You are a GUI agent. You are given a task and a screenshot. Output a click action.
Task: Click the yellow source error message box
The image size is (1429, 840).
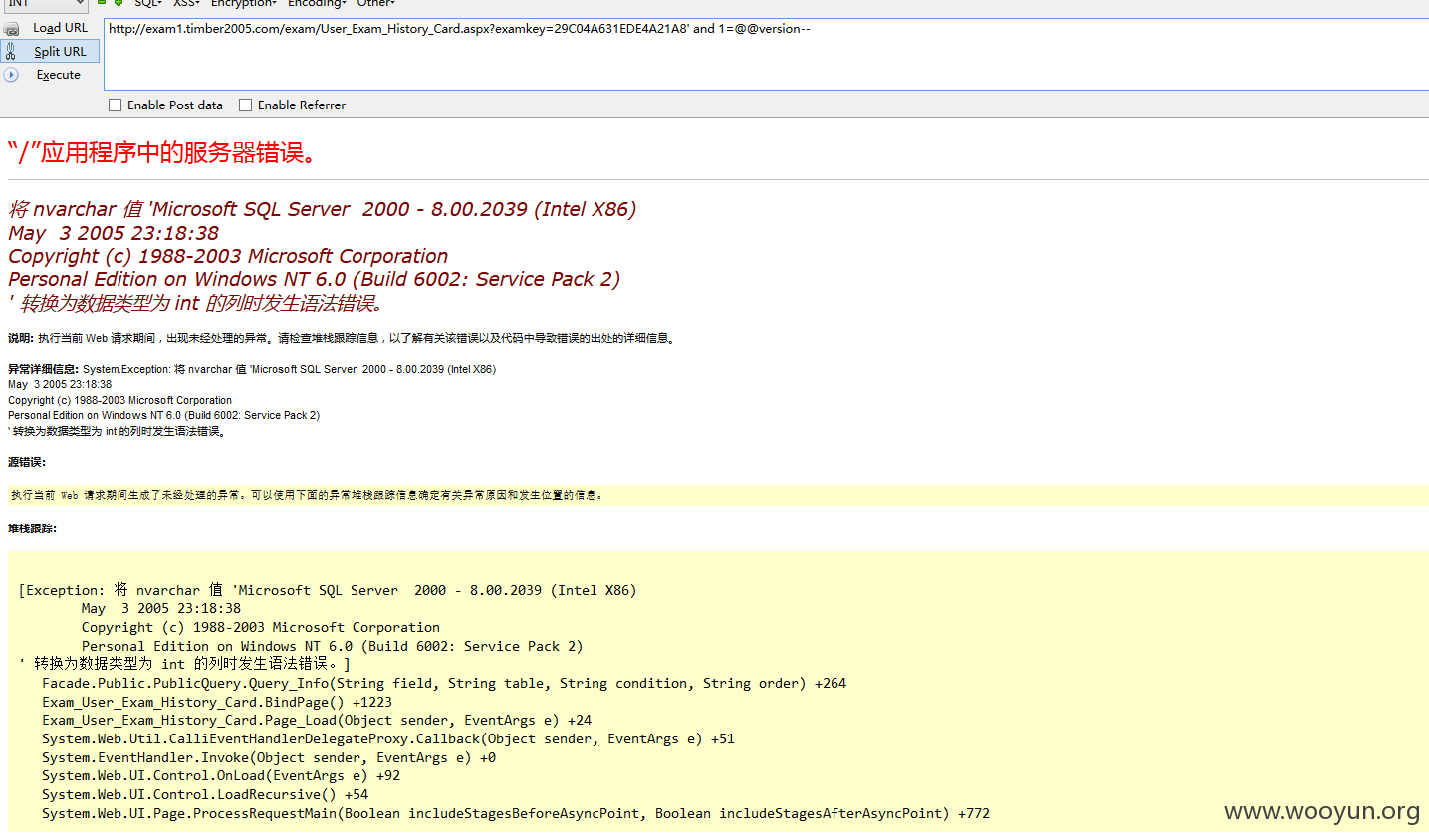tap(718, 495)
